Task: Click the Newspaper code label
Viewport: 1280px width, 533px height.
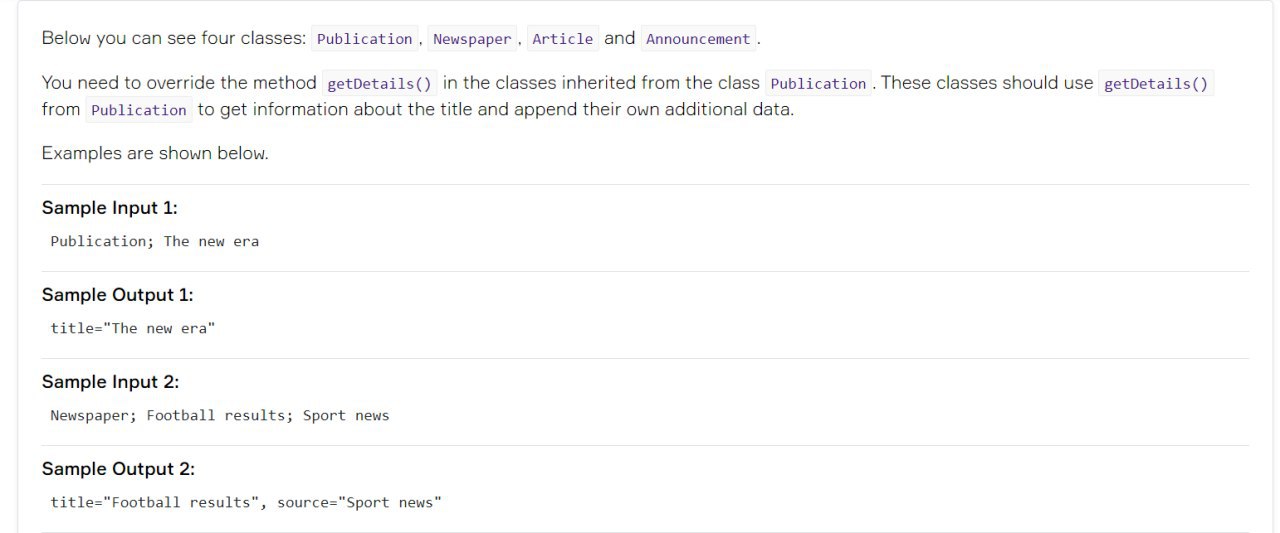Action: [472, 39]
